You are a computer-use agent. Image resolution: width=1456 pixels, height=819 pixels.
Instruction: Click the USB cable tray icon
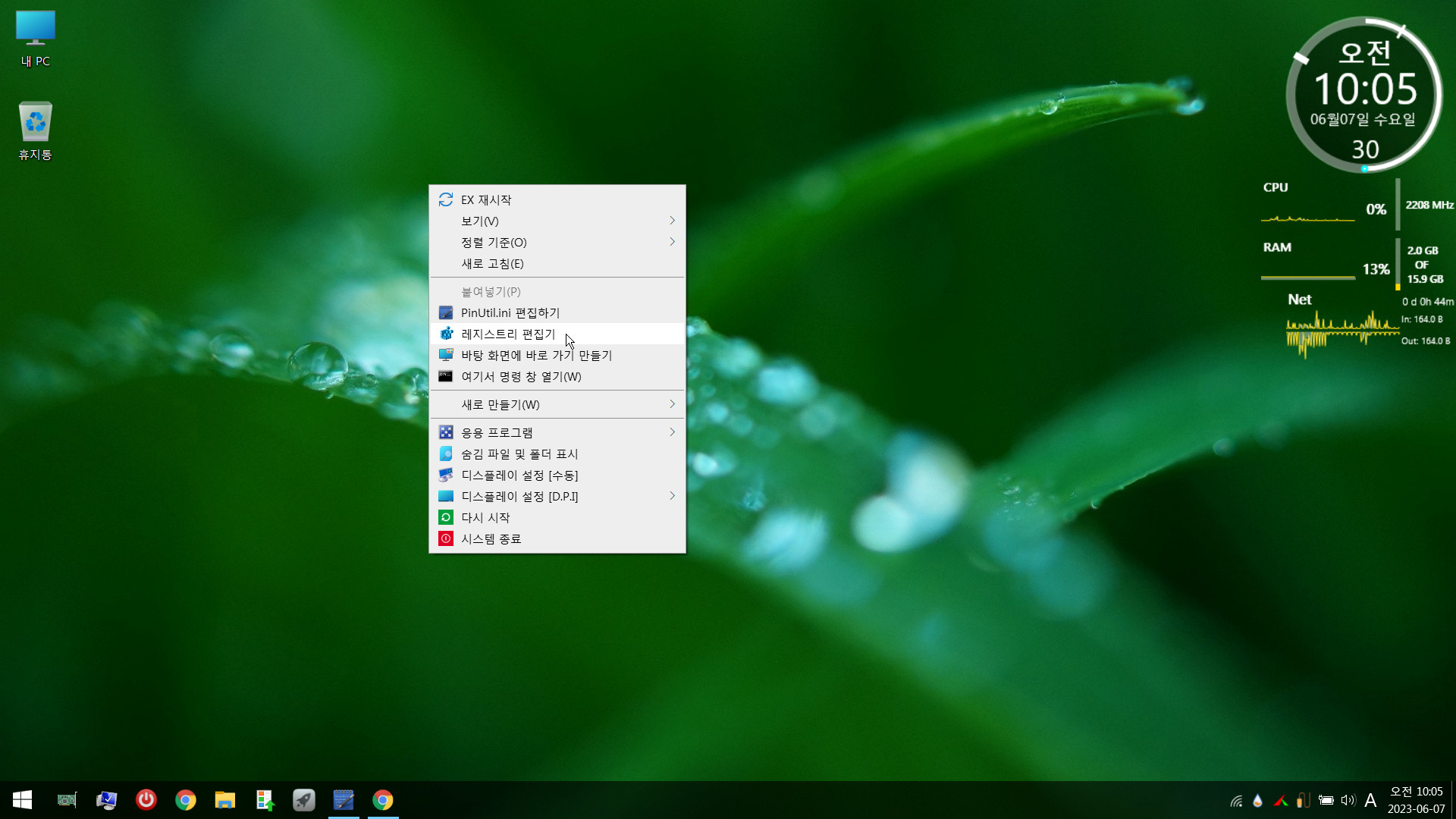[1304, 800]
